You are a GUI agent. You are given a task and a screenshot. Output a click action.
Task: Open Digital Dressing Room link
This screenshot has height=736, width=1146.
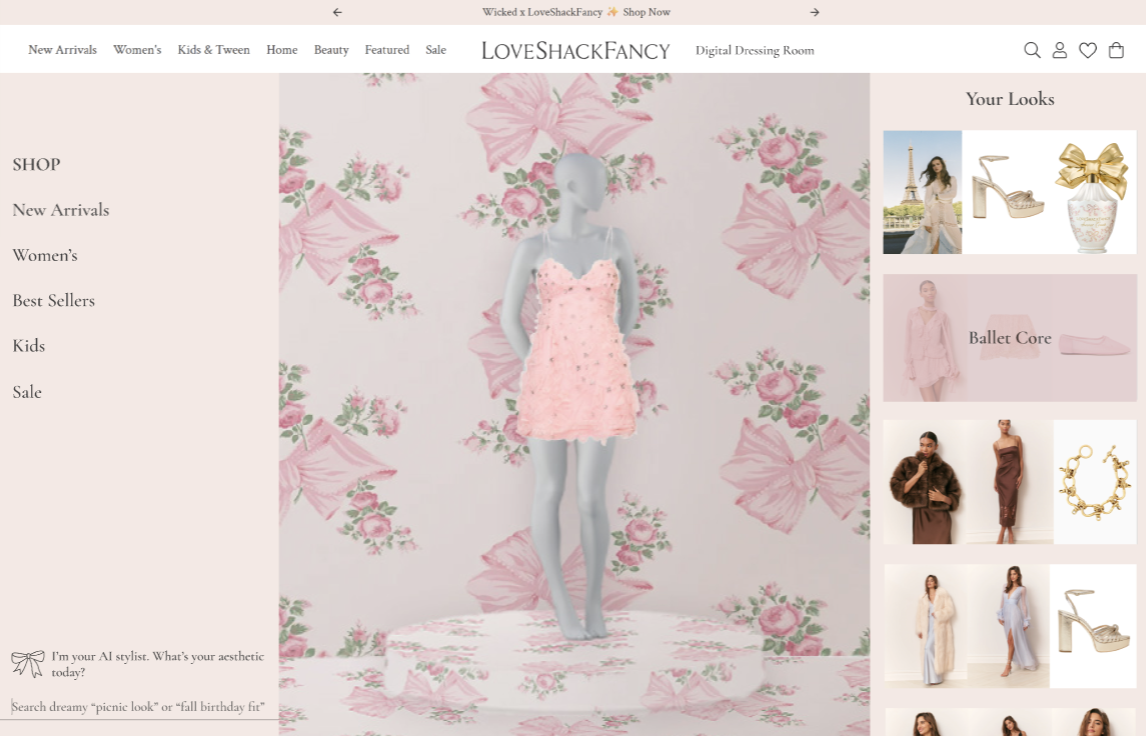click(x=754, y=50)
